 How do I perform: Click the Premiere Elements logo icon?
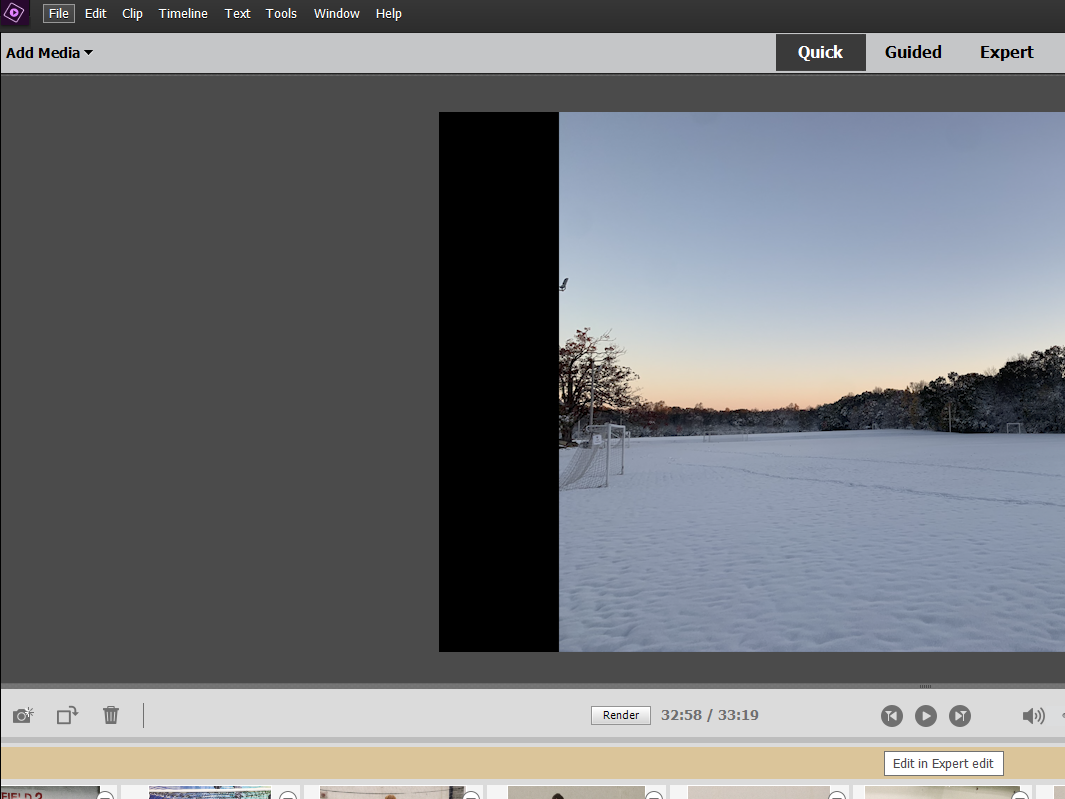tap(14, 14)
